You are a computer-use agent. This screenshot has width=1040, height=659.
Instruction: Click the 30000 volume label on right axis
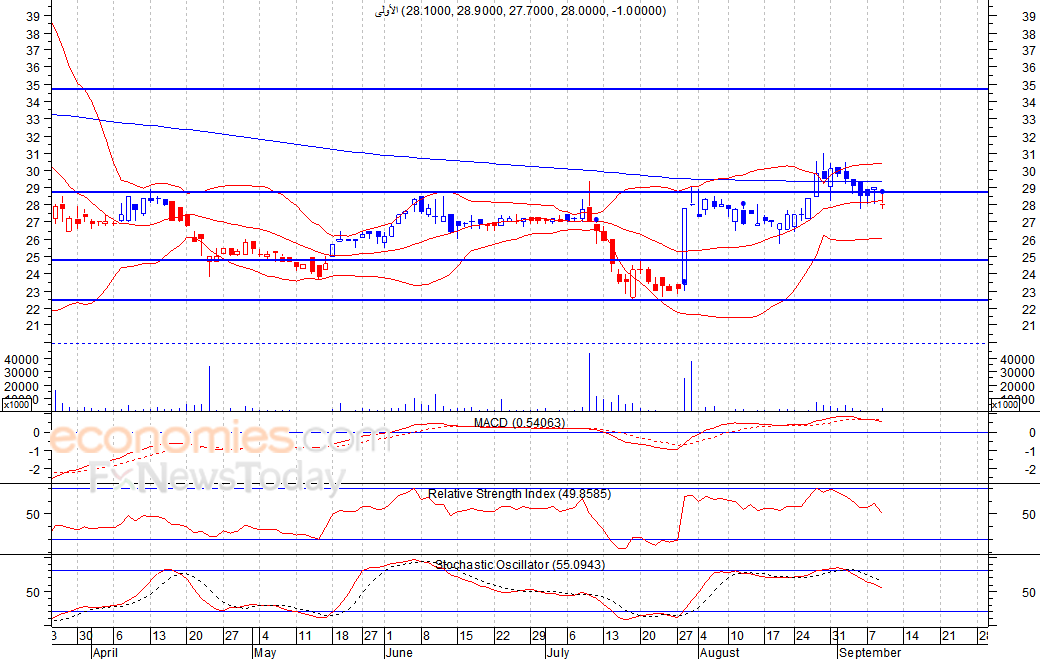(x=1016, y=373)
